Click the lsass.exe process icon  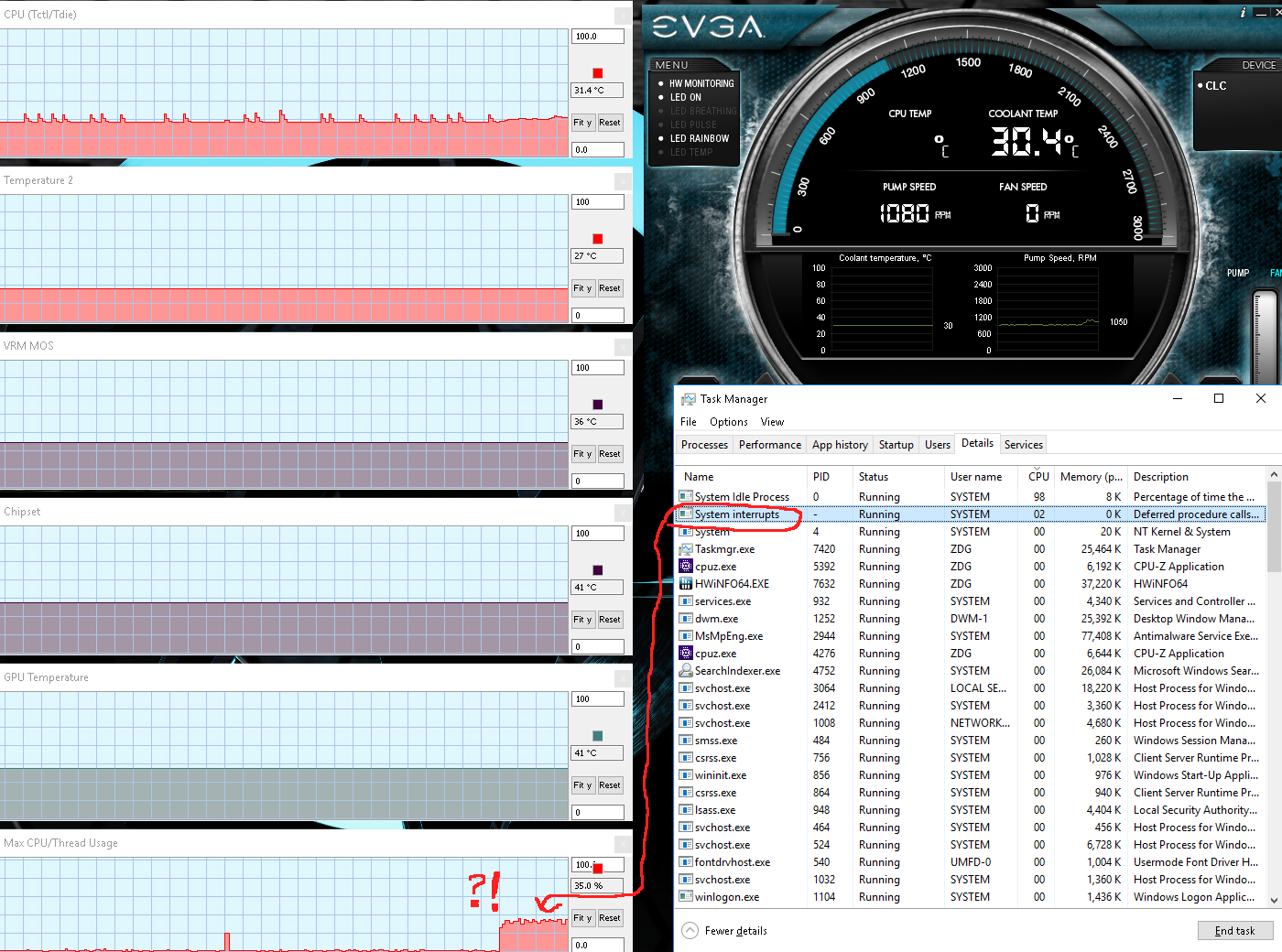click(x=686, y=810)
